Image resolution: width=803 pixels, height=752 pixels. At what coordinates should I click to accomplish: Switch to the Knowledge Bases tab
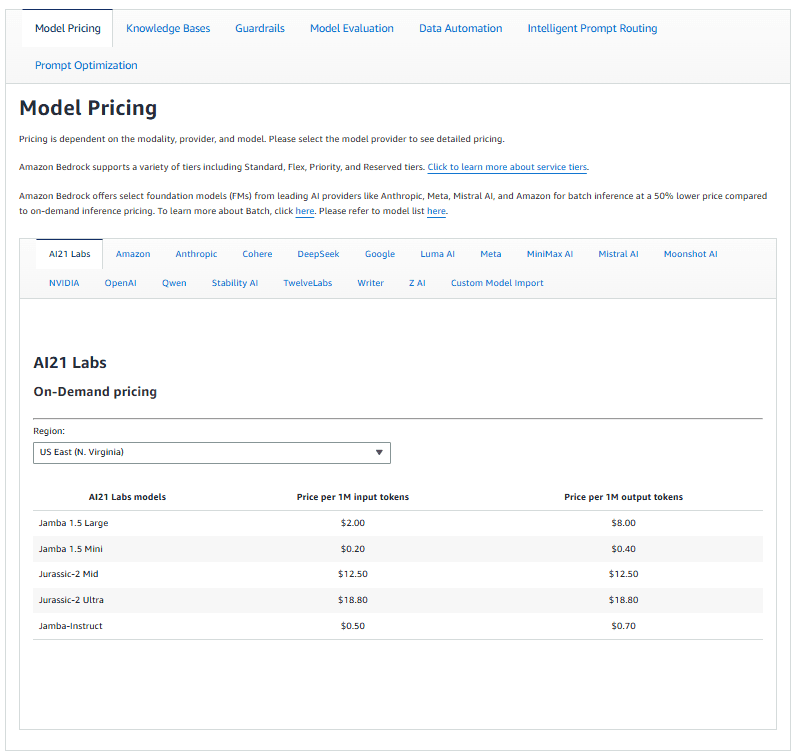168,28
